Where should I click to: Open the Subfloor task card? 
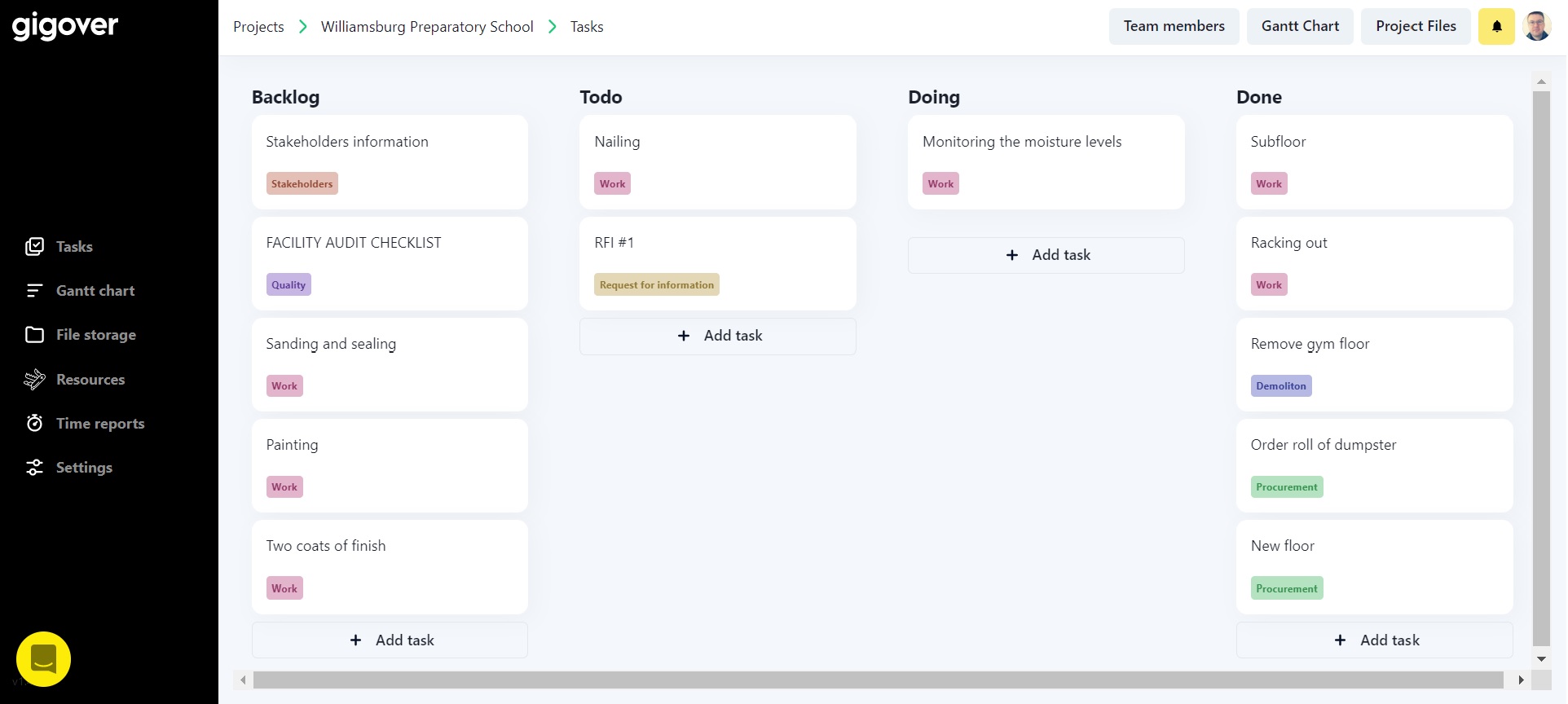pos(1374,162)
